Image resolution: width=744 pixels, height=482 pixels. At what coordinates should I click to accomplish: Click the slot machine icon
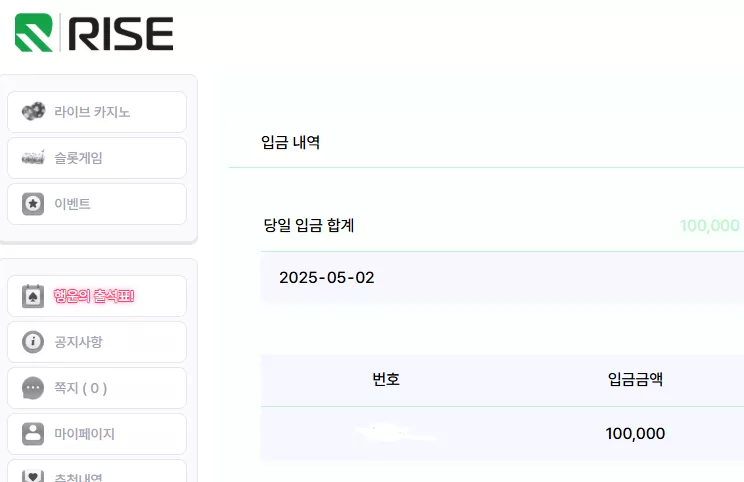point(33,158)
